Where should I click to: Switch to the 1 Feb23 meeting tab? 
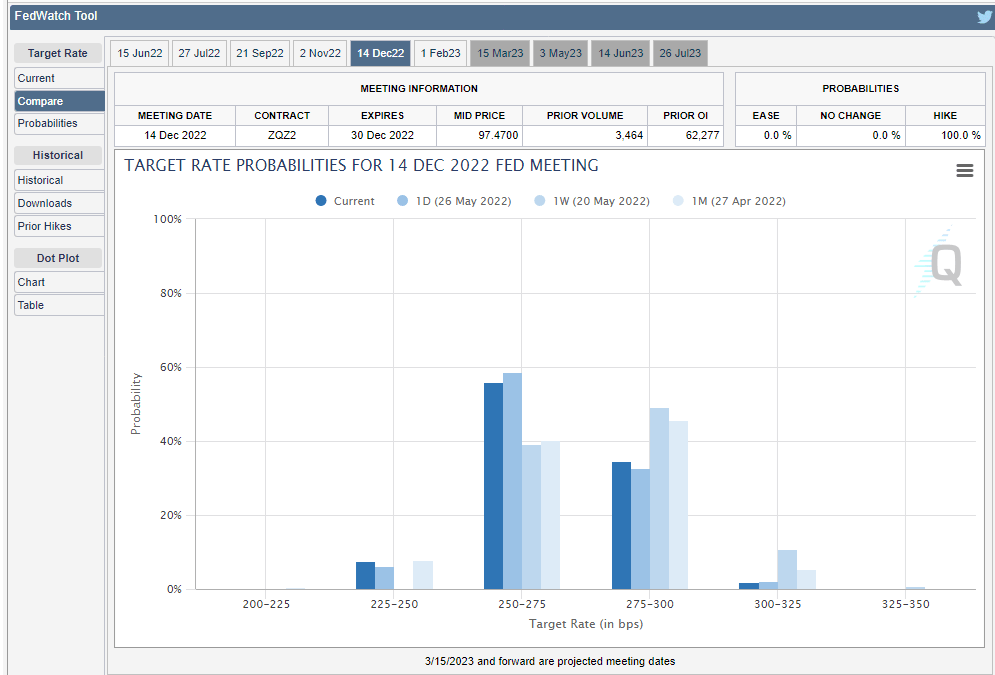click(x=440, y=54)
